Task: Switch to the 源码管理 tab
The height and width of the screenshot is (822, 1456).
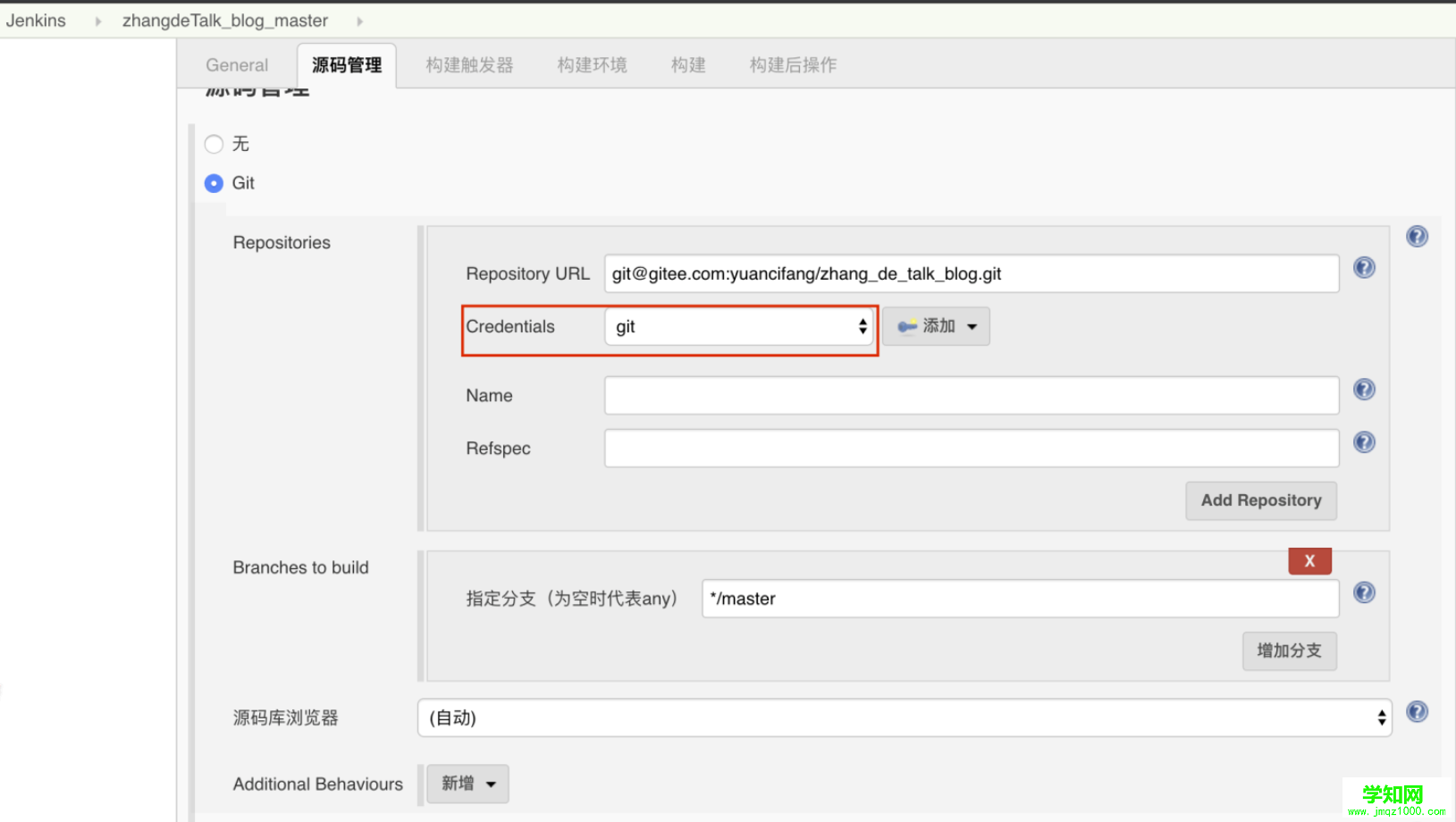Action: click(347, 65)
